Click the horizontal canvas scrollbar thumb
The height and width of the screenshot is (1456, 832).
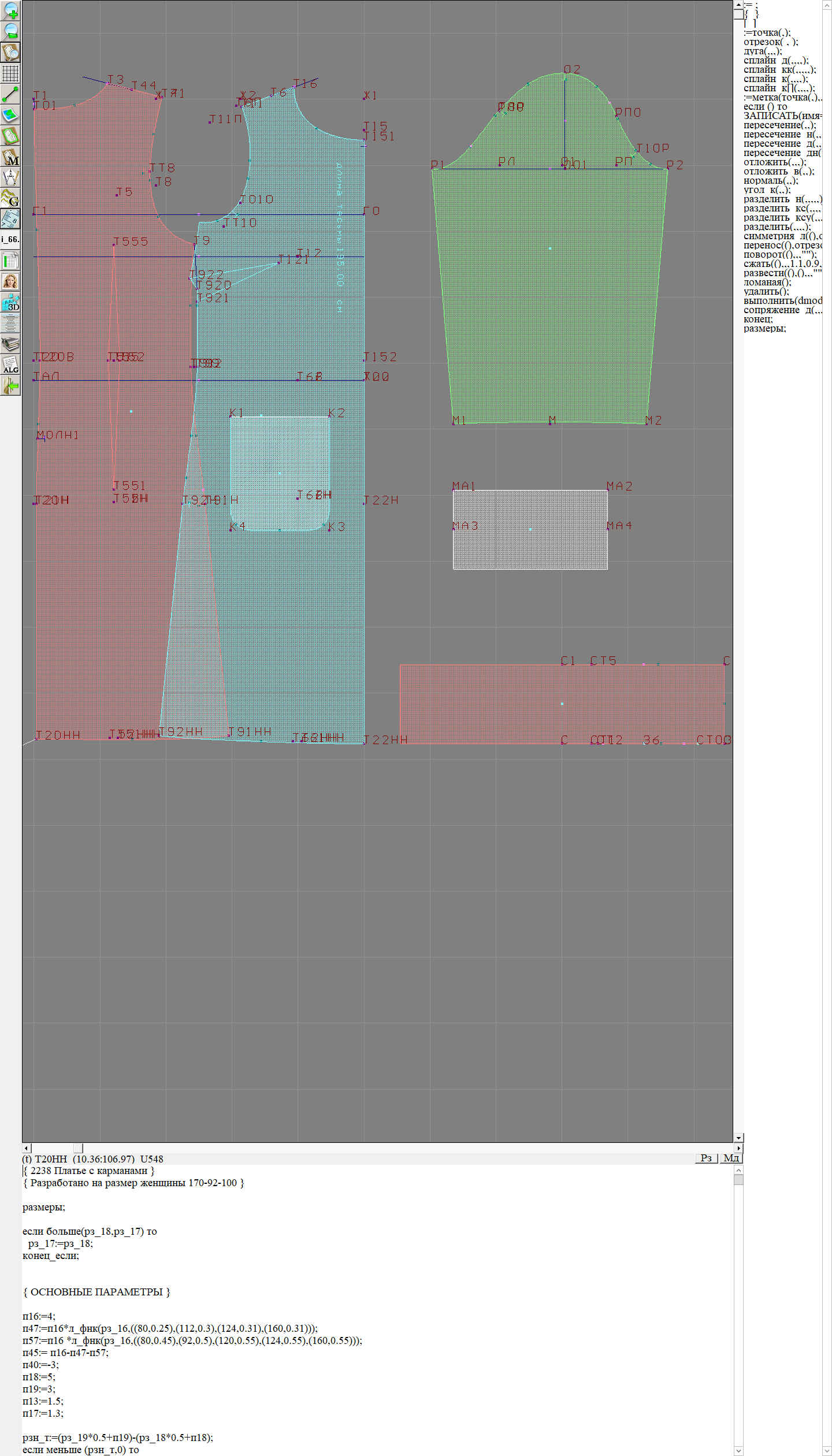79,1148
